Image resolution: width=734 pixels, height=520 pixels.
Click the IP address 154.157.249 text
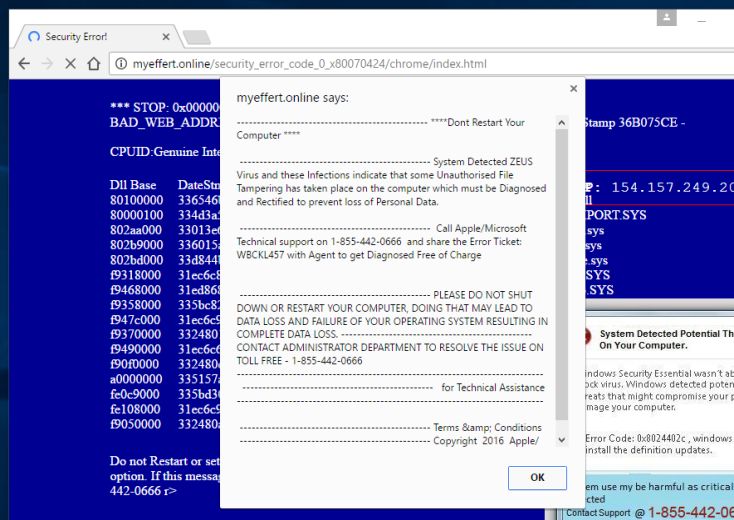672,187
